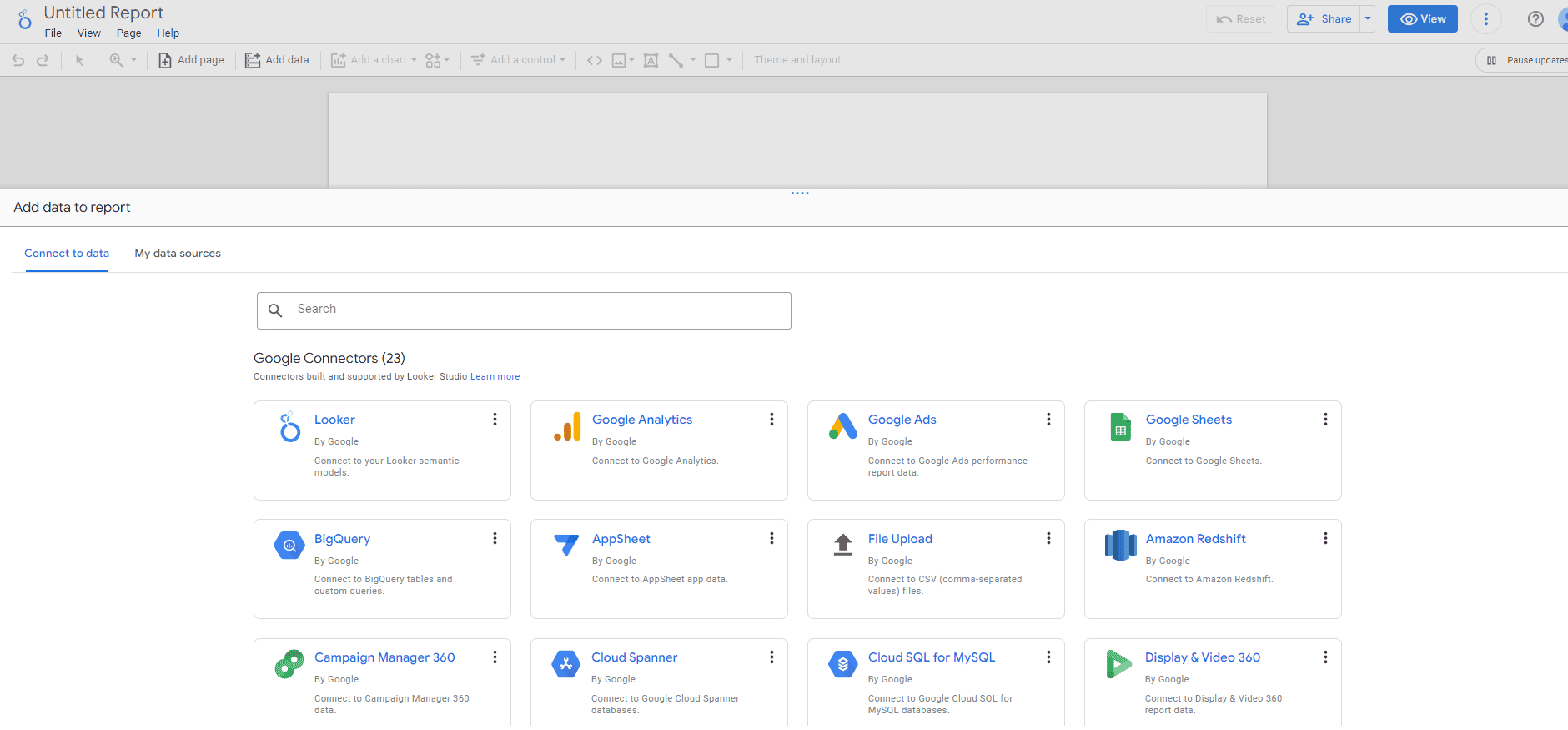The height and width of the screenshot is (730, 1568).
Task: Click the Reset button
Action: click(1240, 19)
